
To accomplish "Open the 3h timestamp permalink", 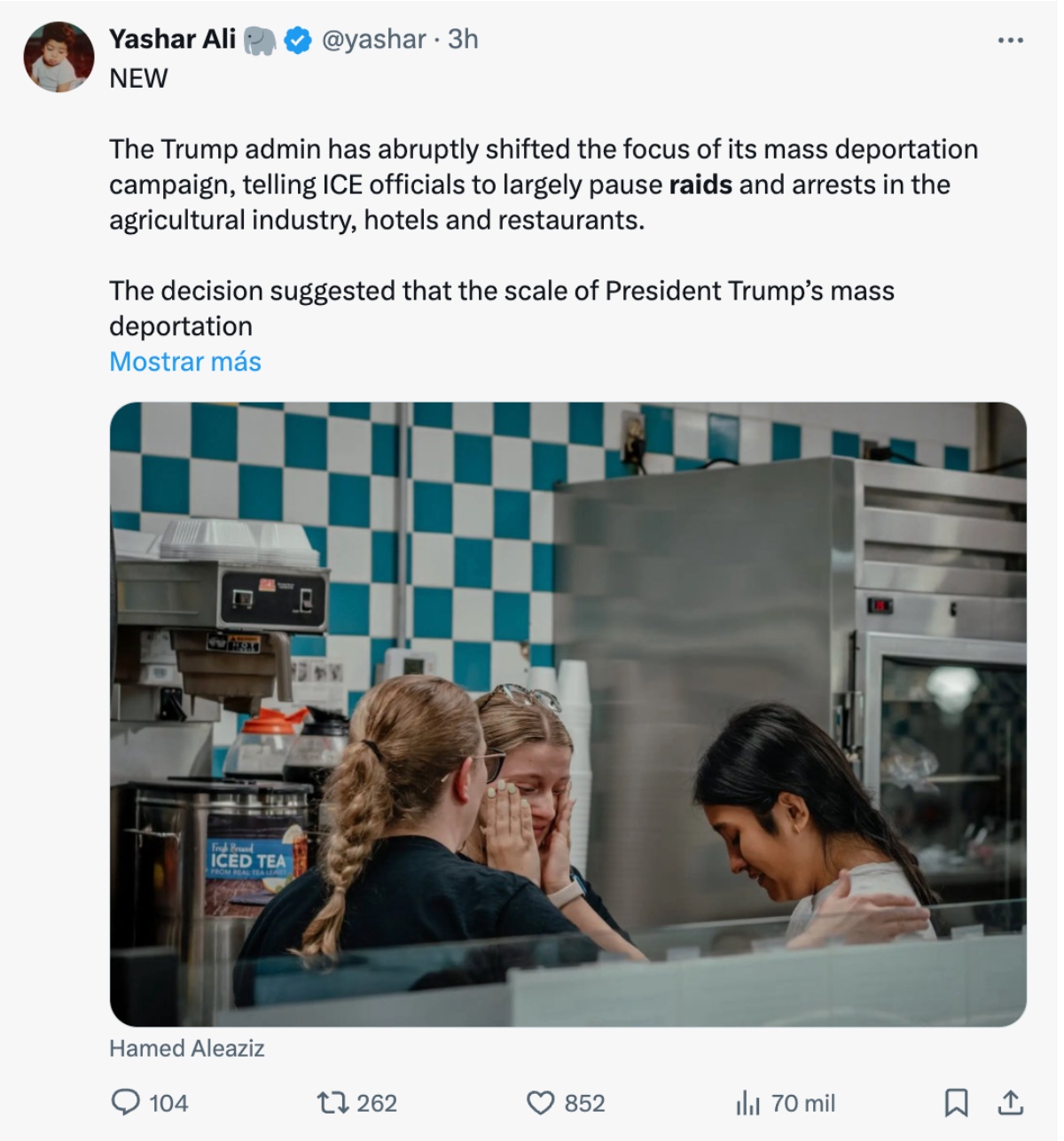I will [x=463, y=39].
